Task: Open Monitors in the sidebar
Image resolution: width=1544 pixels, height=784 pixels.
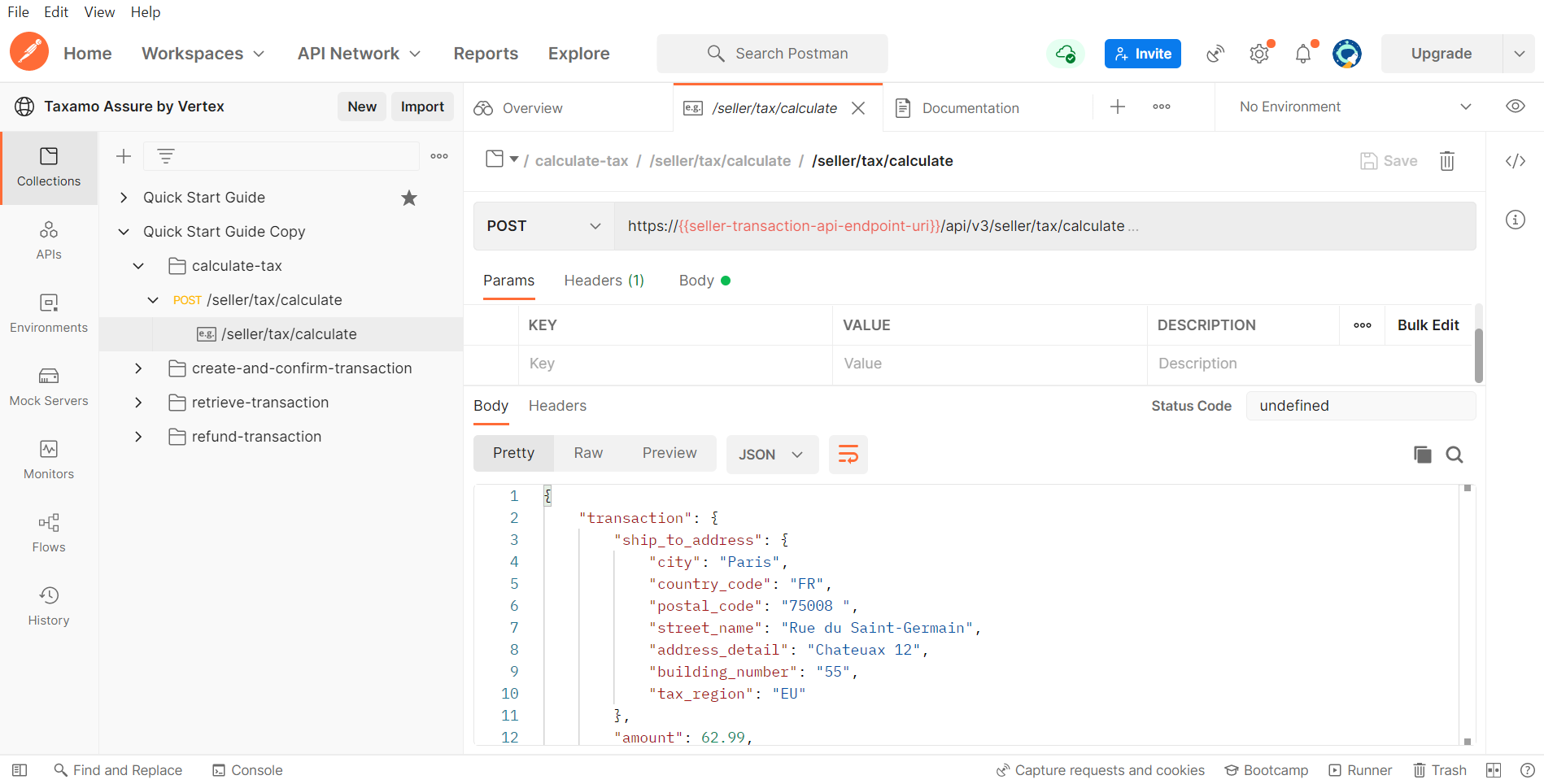Action: coord(49,460)
